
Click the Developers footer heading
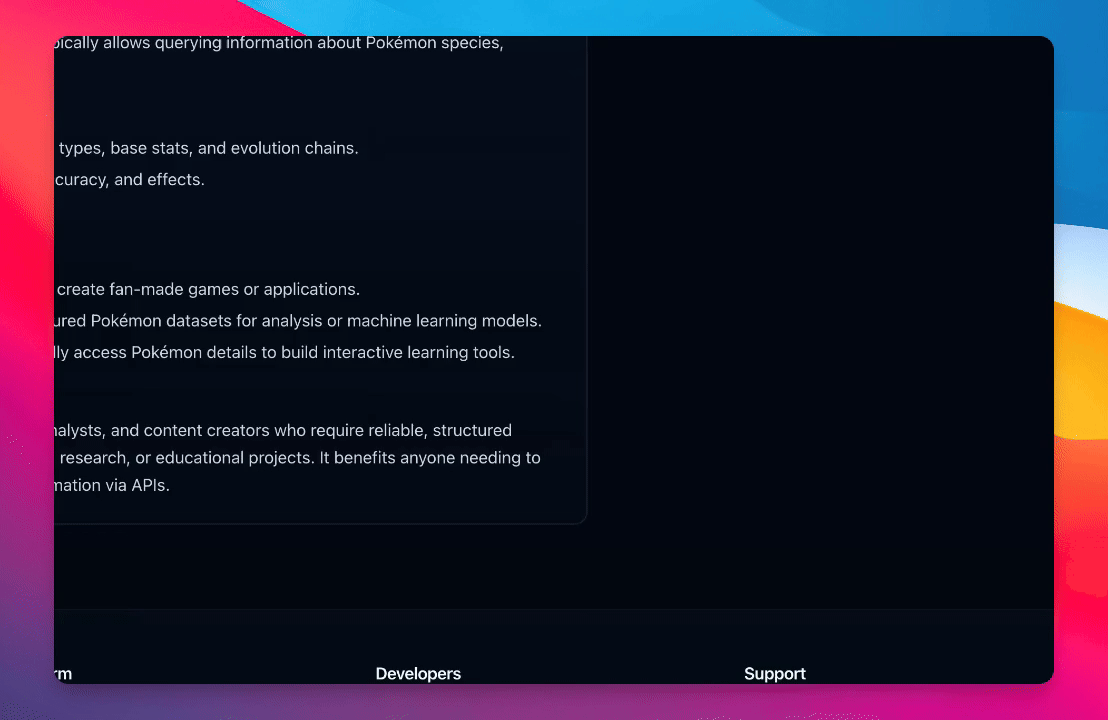tap(418, 673)
